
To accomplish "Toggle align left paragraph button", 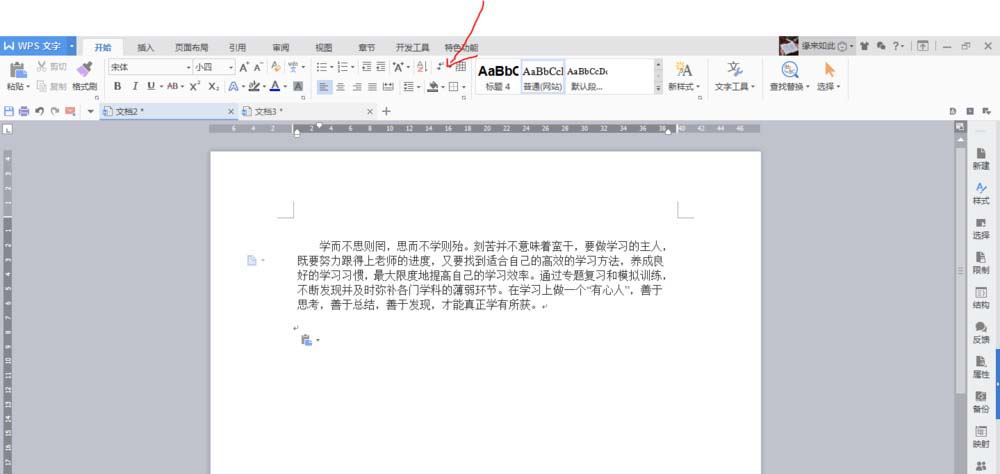I will pyautogui.click(x=325, y=86).
